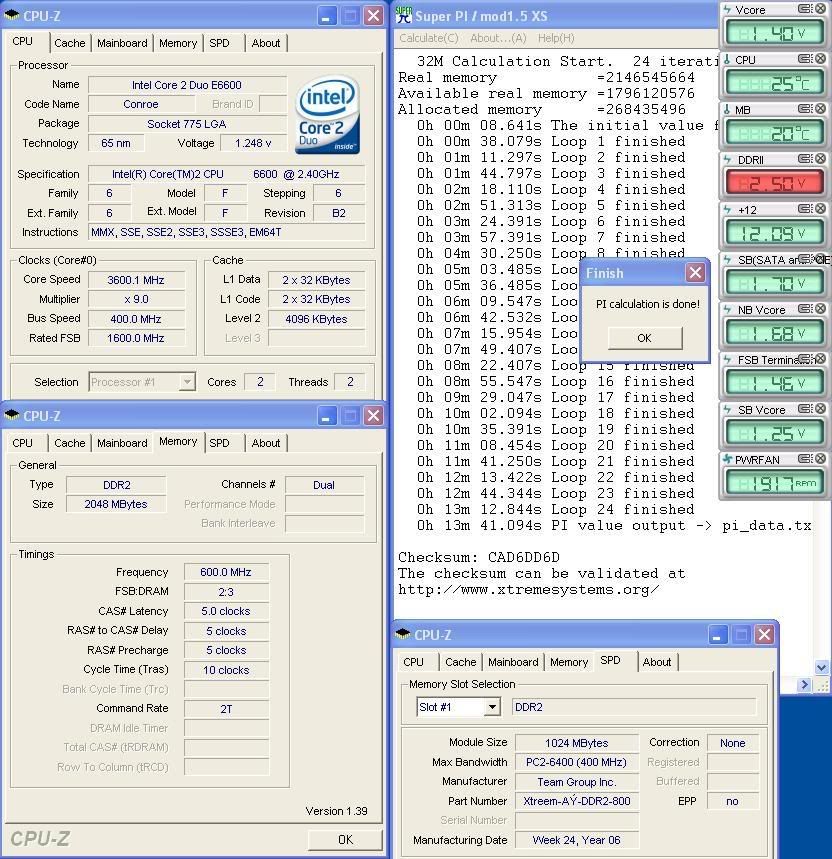
Task: Click the Super PI horizontal scrollbar right arrow
Action: point(804,684)
